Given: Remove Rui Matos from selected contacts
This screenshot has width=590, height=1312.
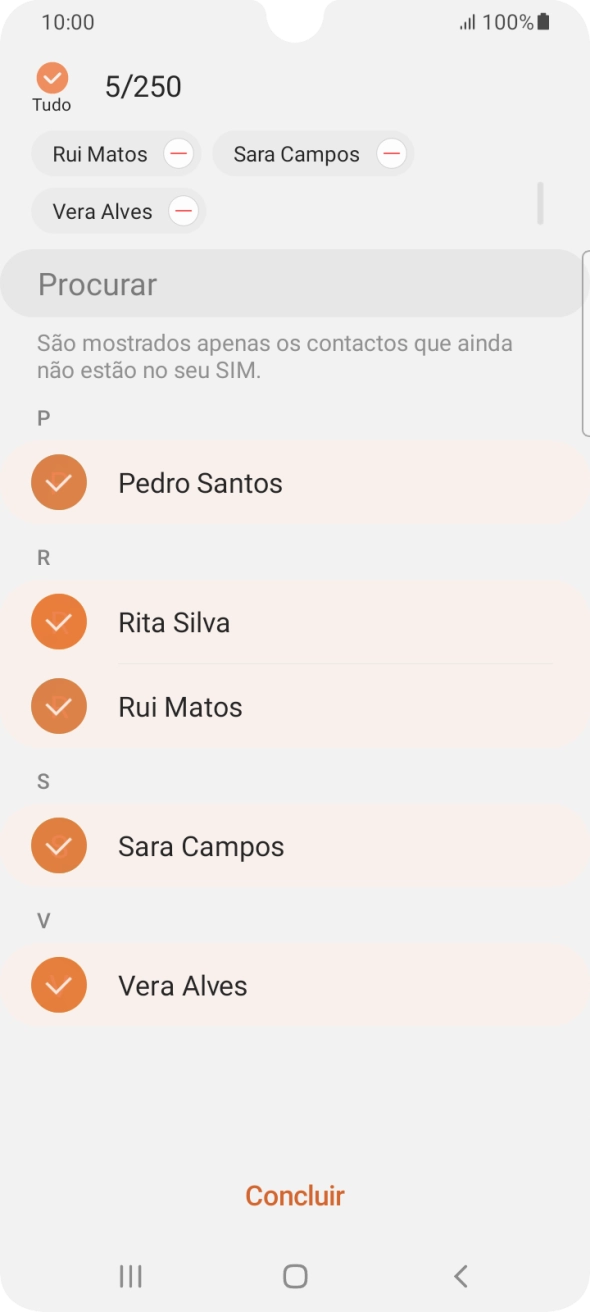Looking at the screenshot, I should coord(179,153).
